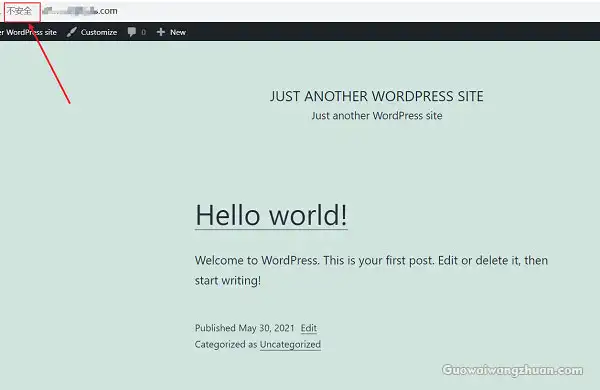Open comments bubble icon in admin bar
This screenshot has height=390, width=600.
pos(132,32)
